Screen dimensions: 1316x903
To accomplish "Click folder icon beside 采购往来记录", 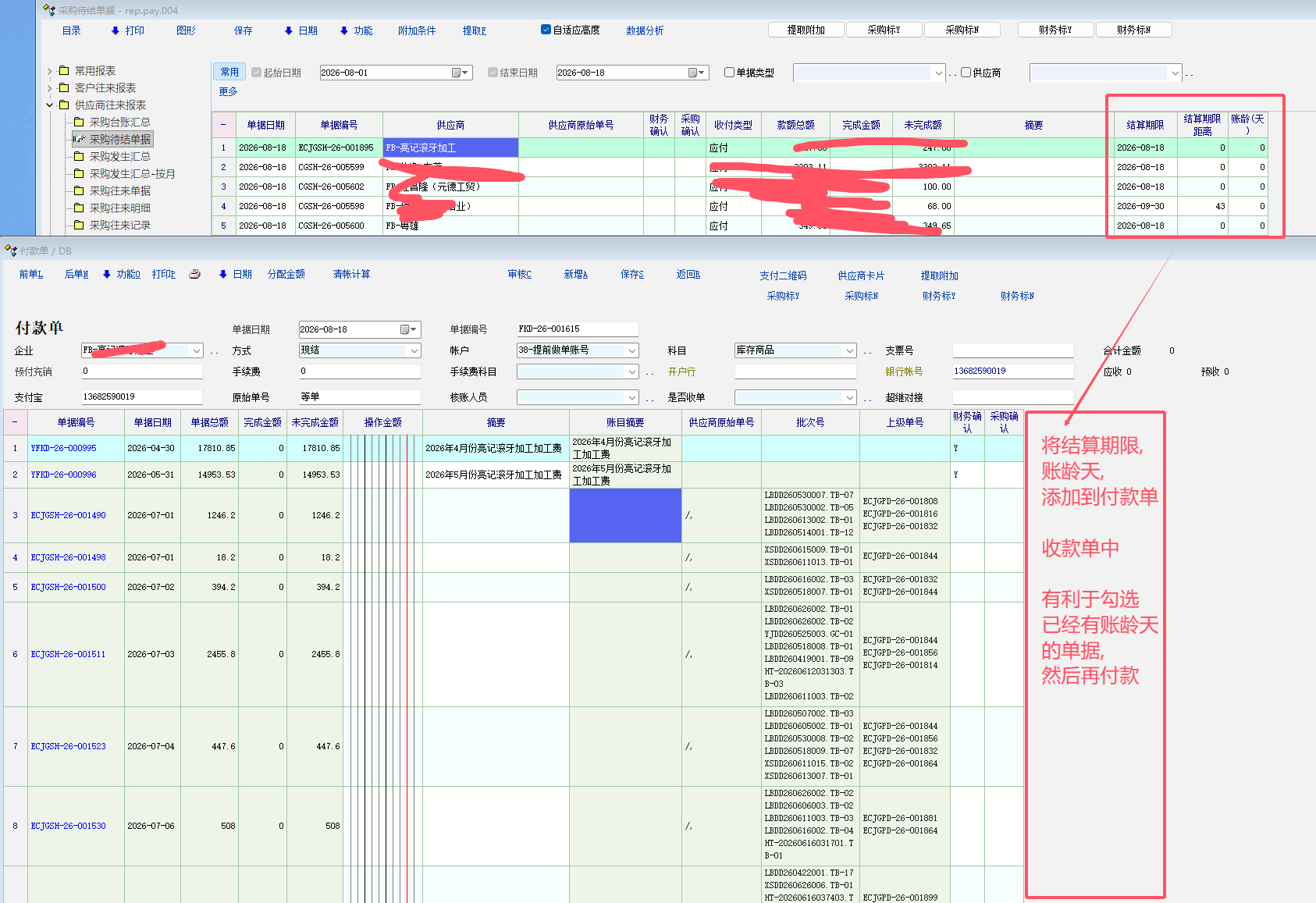I will [79, 225].
